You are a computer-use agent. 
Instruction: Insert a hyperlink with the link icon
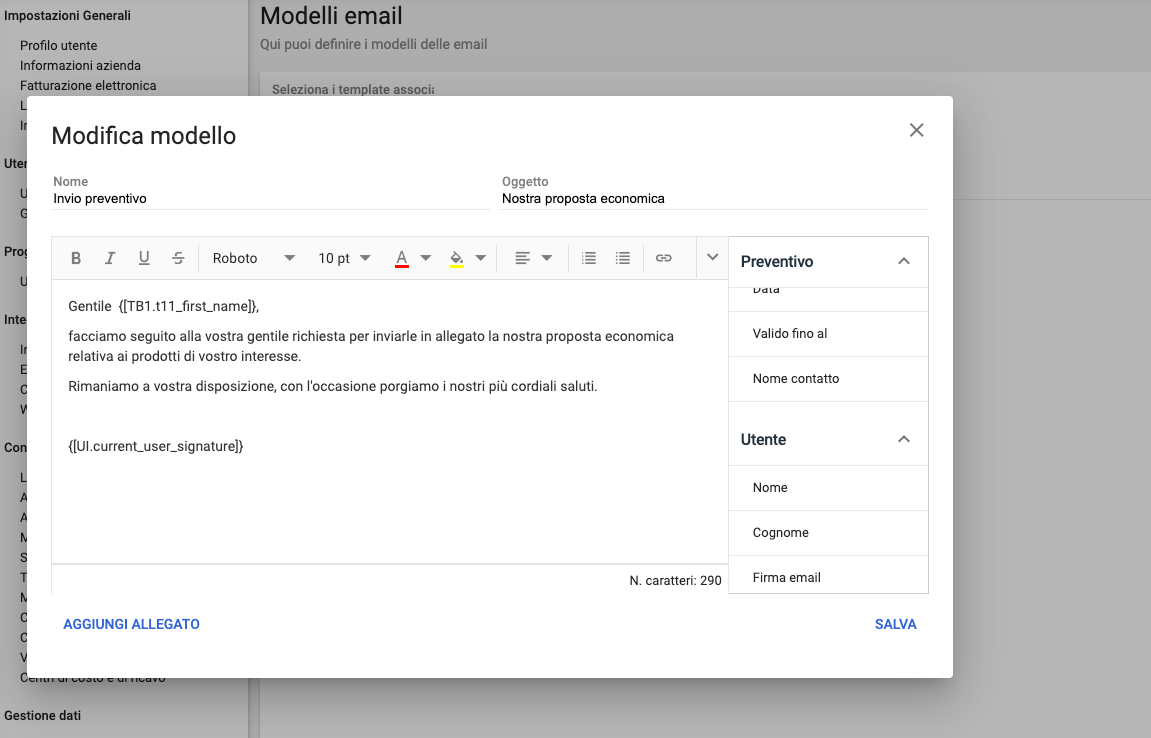pos(664,258)
